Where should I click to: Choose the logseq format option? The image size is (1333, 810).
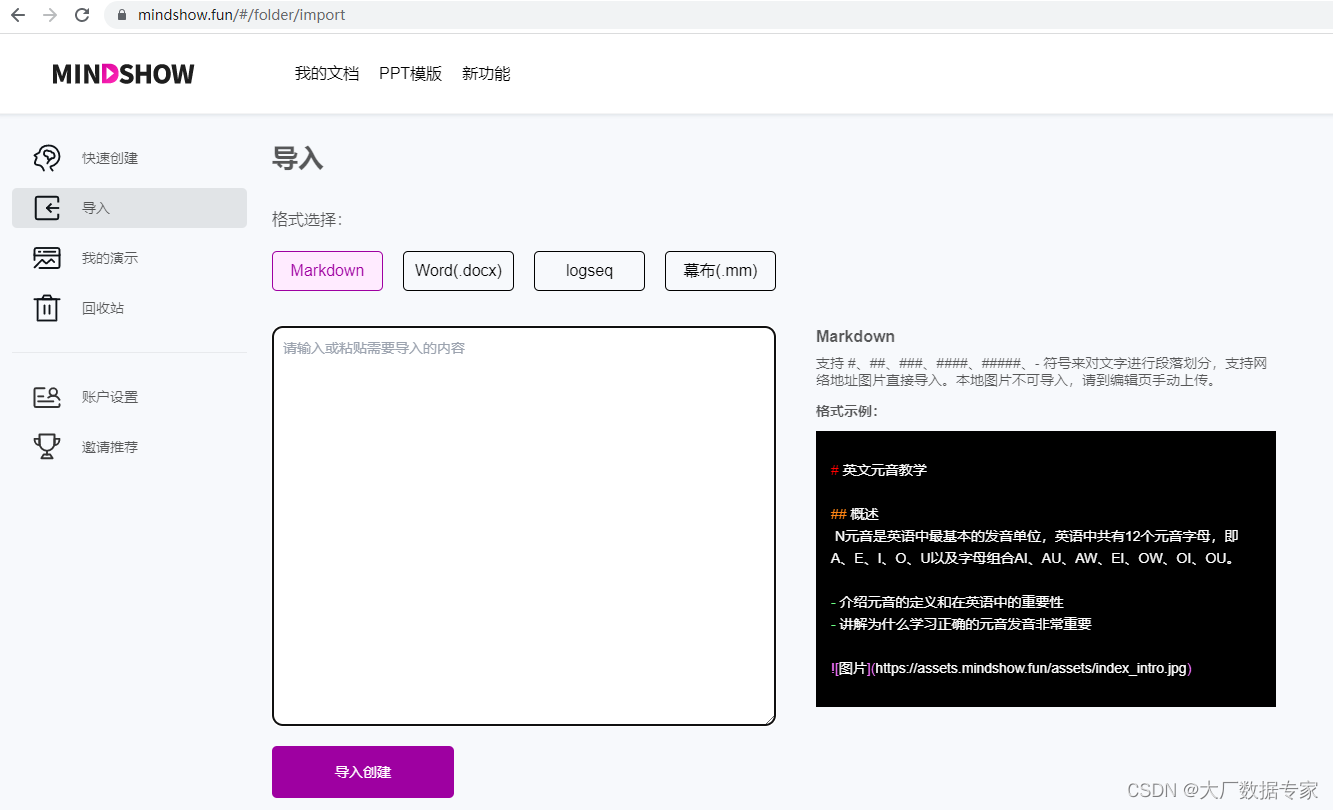[589, 271]
